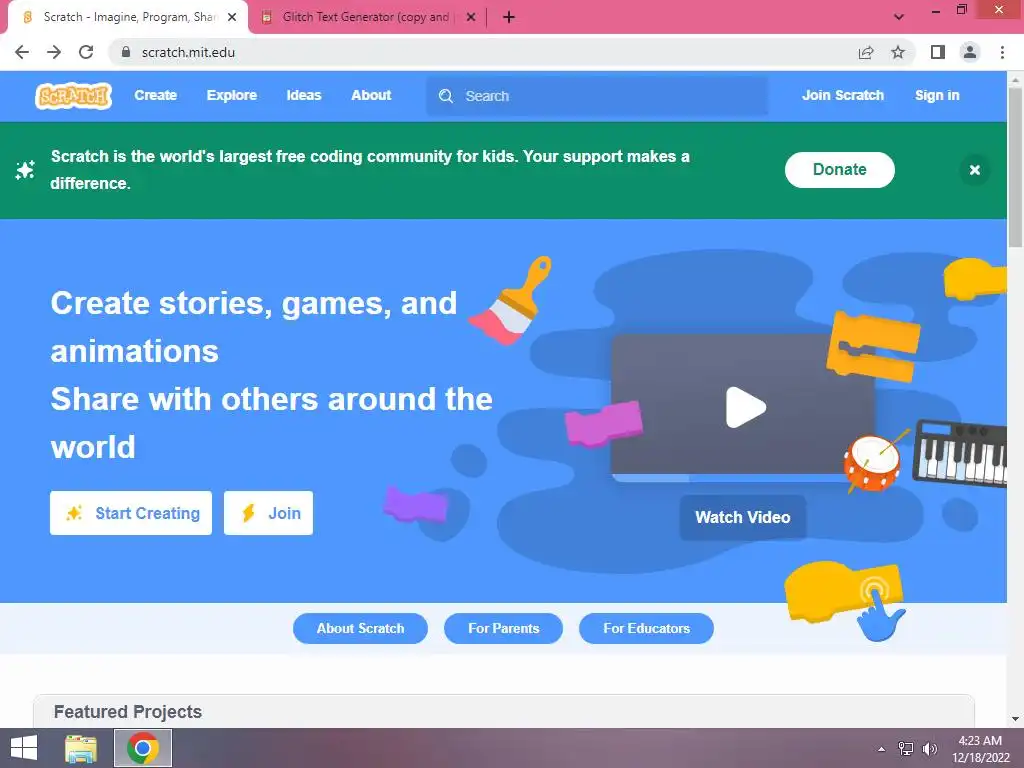Screen dimensions: 1024x768
Task: Click the network tray icon
Action: [x=906, y=748]
